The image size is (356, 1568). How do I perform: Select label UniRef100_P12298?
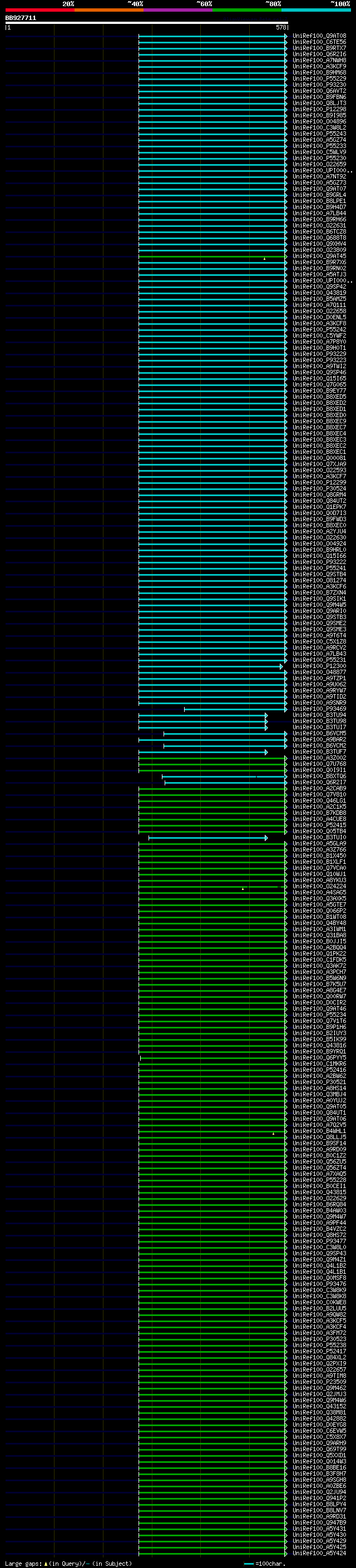(319, 110)
